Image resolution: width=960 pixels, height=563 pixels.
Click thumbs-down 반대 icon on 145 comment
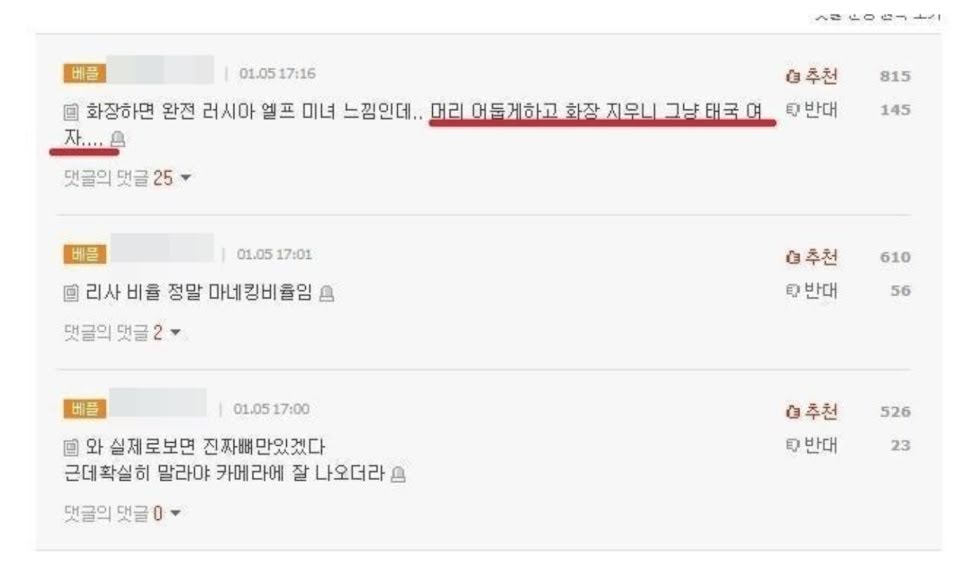793,110
